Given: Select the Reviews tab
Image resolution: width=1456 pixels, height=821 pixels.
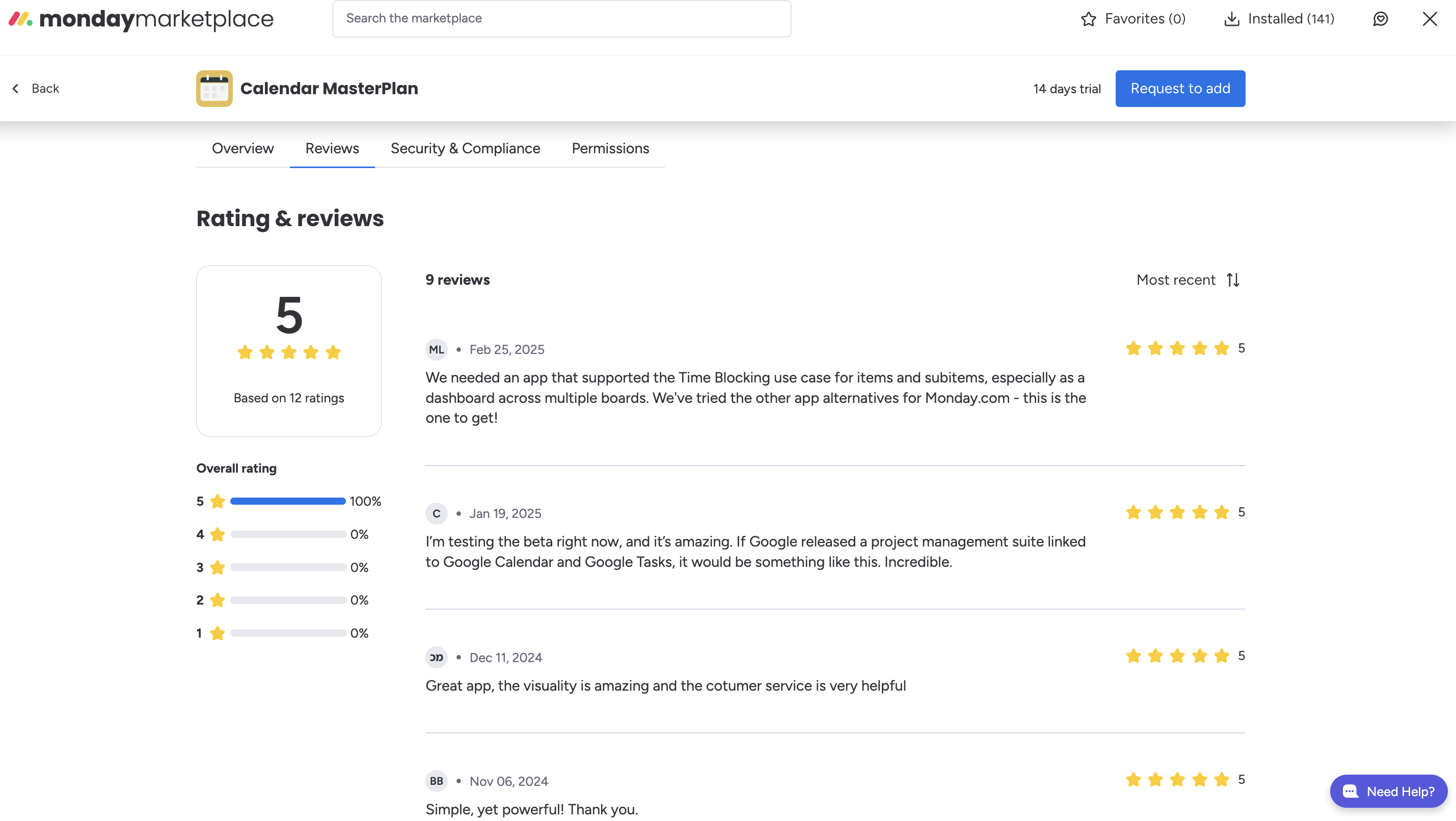Looking at the screenshot, I should [332, 149].
